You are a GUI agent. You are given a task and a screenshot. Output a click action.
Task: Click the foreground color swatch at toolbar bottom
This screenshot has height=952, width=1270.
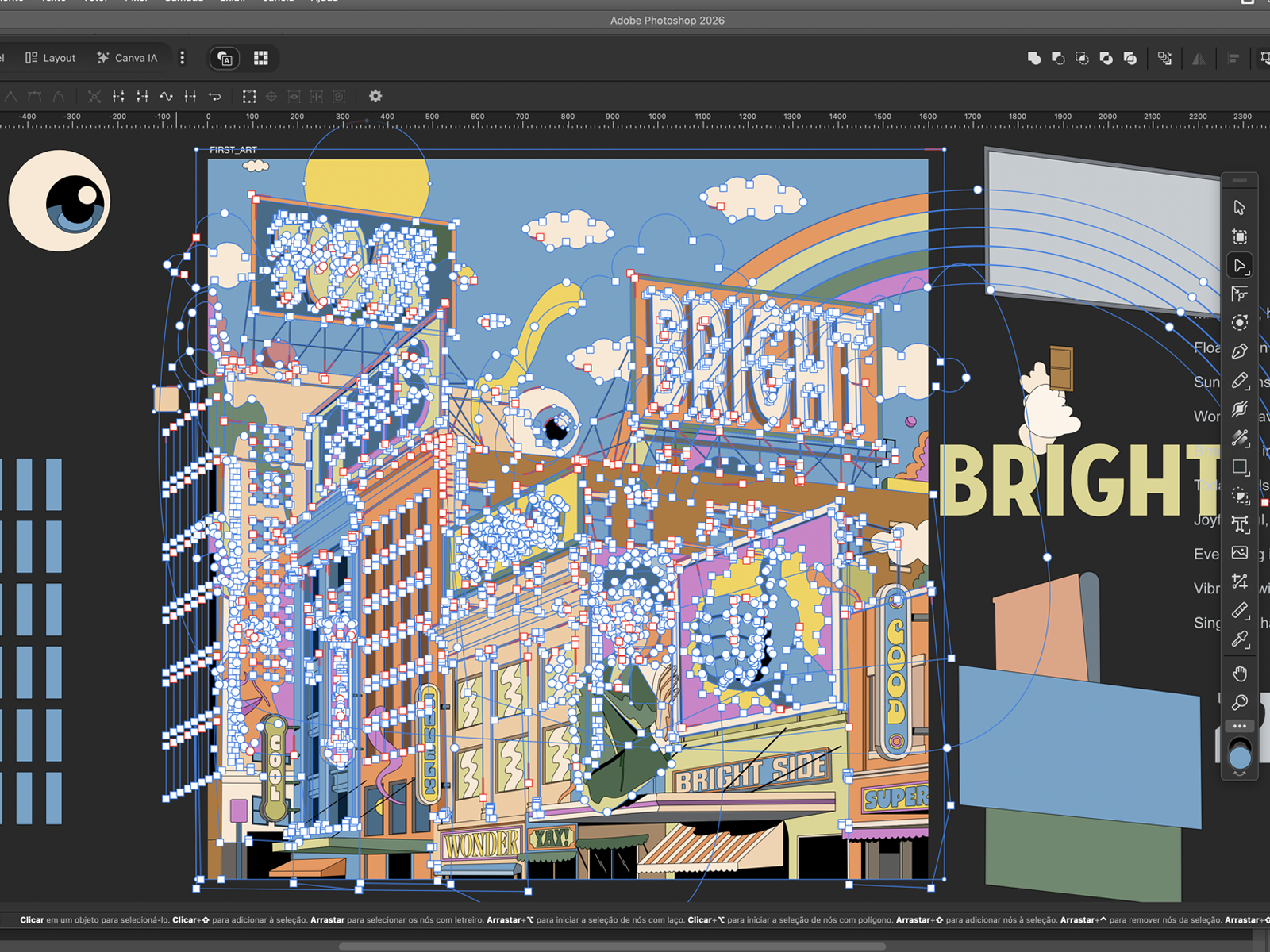point(1240,756)
